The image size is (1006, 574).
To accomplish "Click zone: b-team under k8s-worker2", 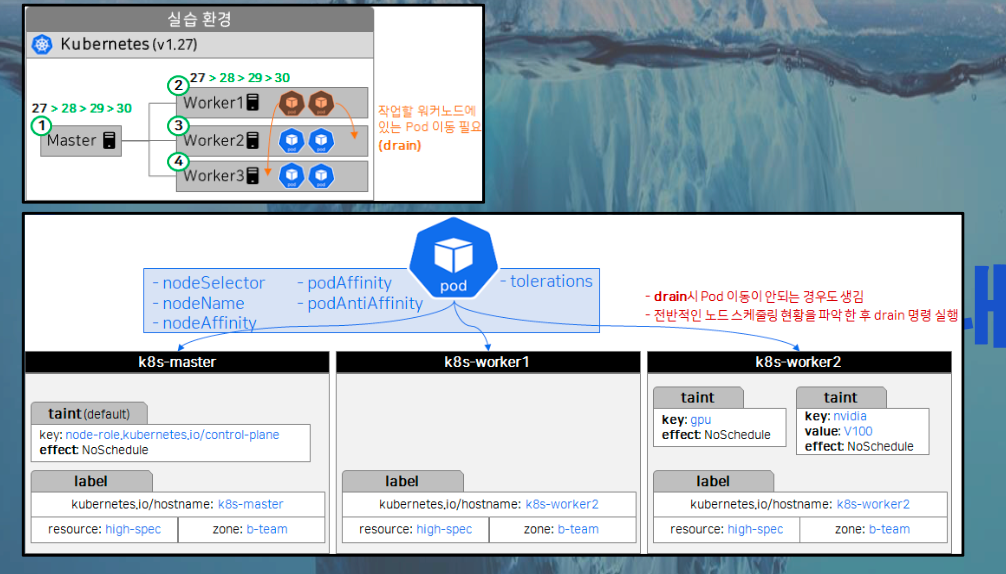I will tap(873, 530).
